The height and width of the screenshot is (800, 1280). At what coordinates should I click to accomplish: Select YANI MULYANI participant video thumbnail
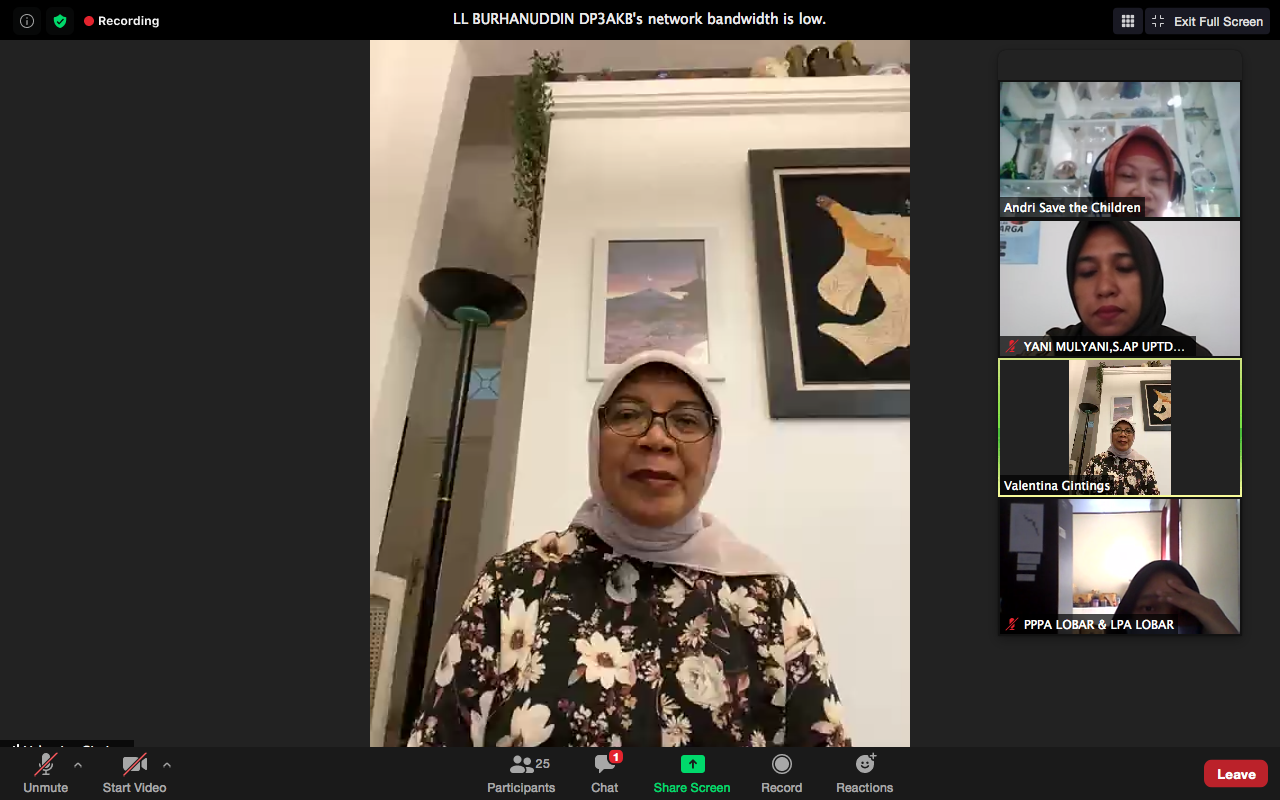[x=1120, y=288]
